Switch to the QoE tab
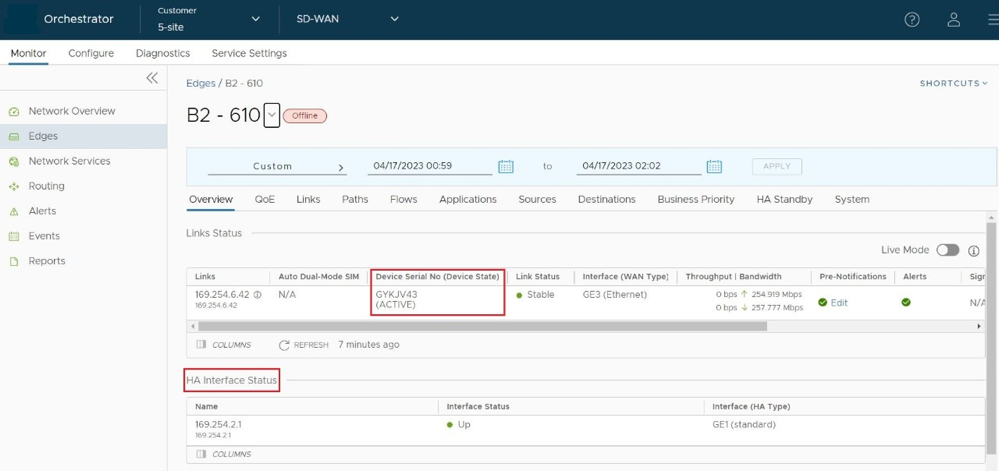The image size is (999, 471). (x=264, y=200)
